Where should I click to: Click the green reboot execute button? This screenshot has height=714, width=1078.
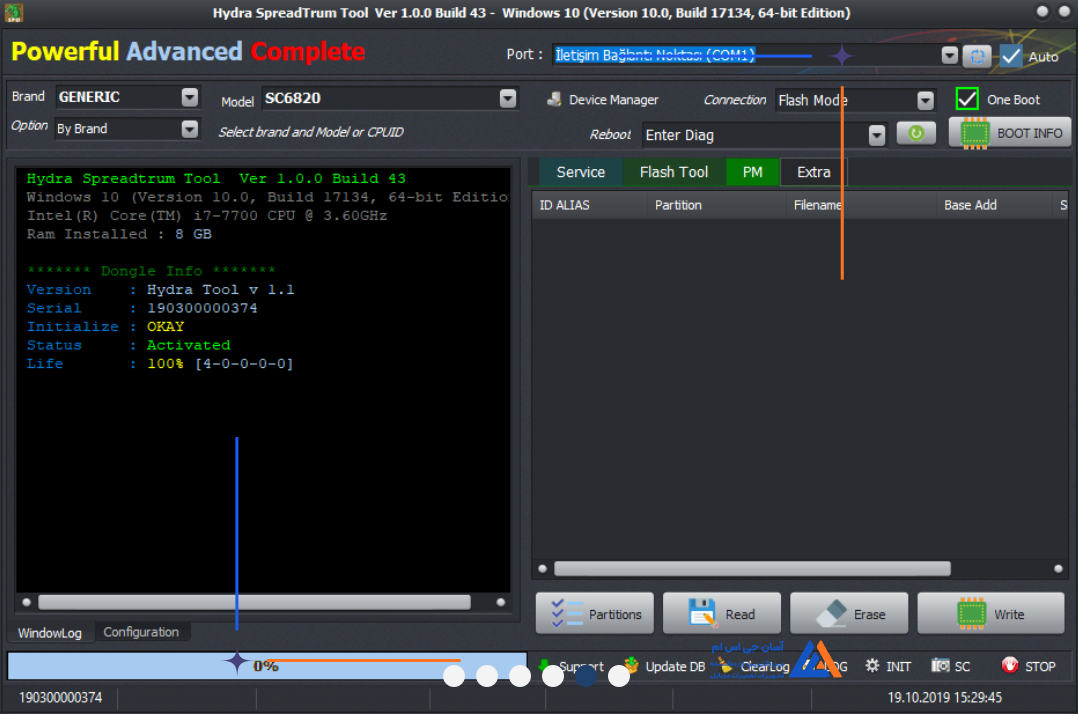[916, 133]
